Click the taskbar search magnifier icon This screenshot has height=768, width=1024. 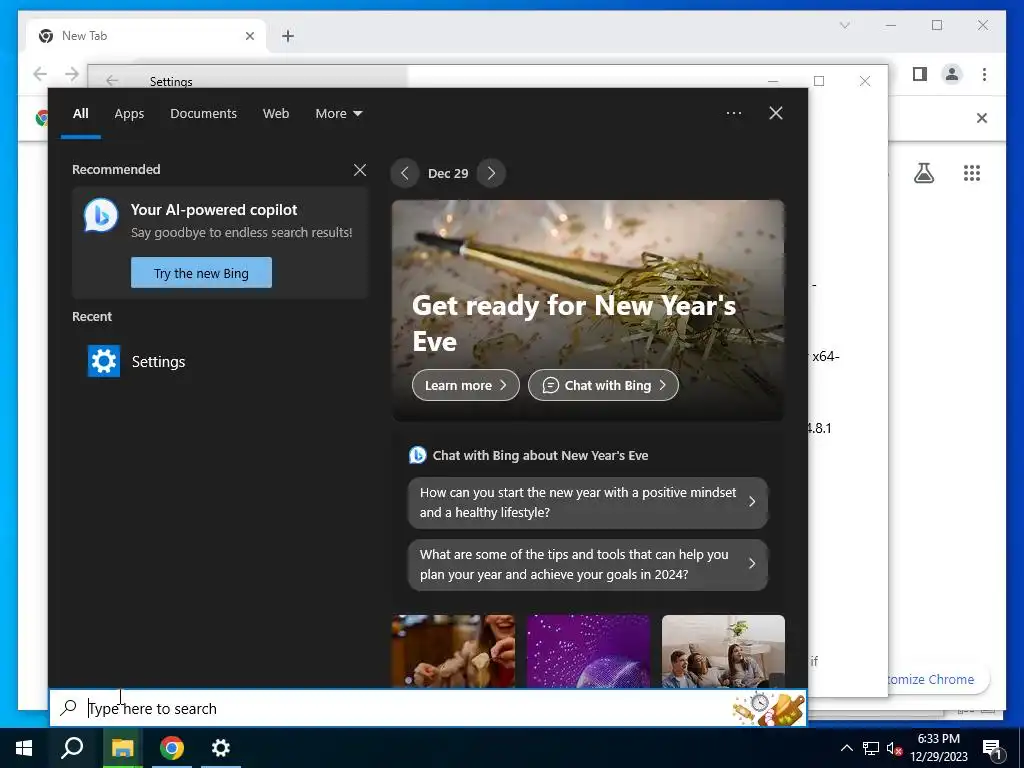[x=72, y=748]
